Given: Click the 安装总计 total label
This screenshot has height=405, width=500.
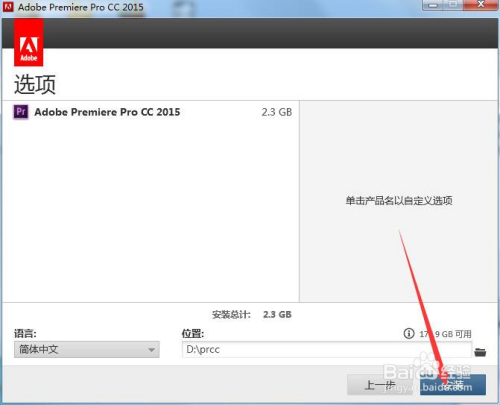Looking at the screenshot, I should [x=231, y=314].
